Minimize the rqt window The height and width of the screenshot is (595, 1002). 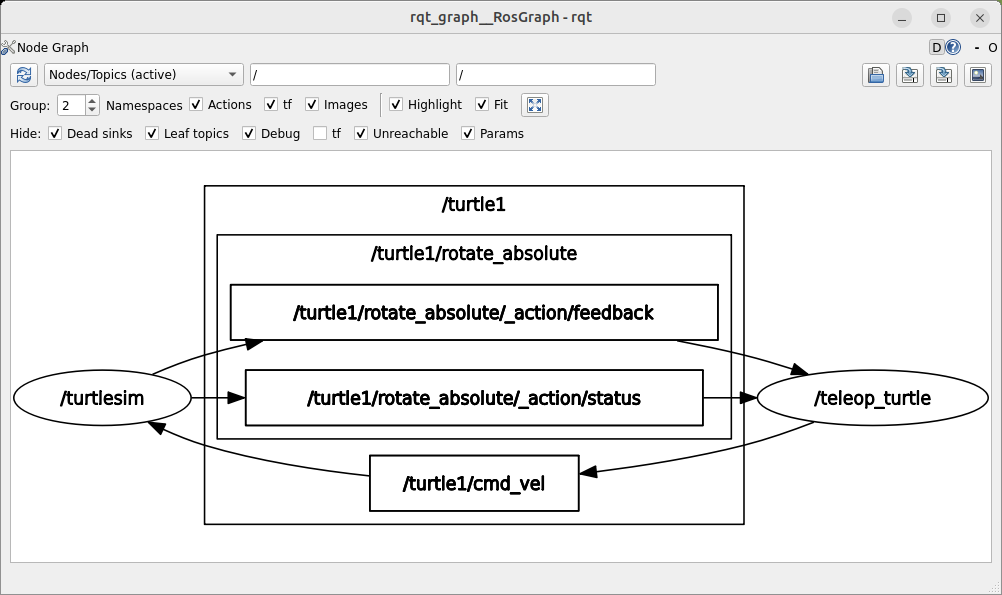(902, 18)
